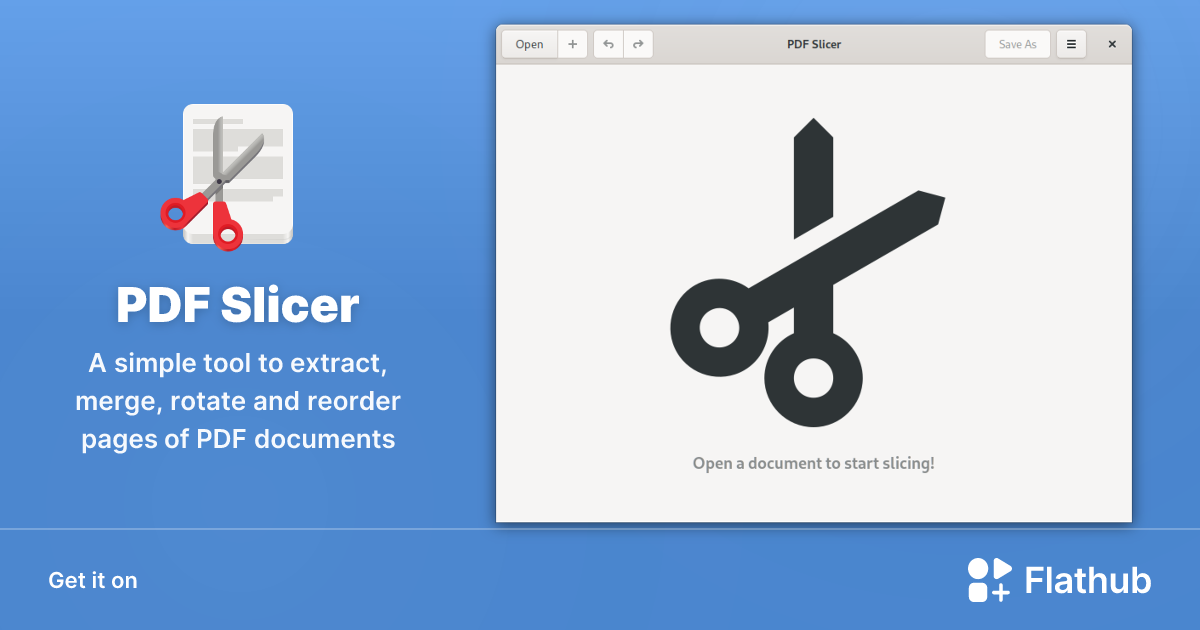Click the PDF Slicer scissors app icon
Screen dimensions: 1200x630
click(237, 174)
